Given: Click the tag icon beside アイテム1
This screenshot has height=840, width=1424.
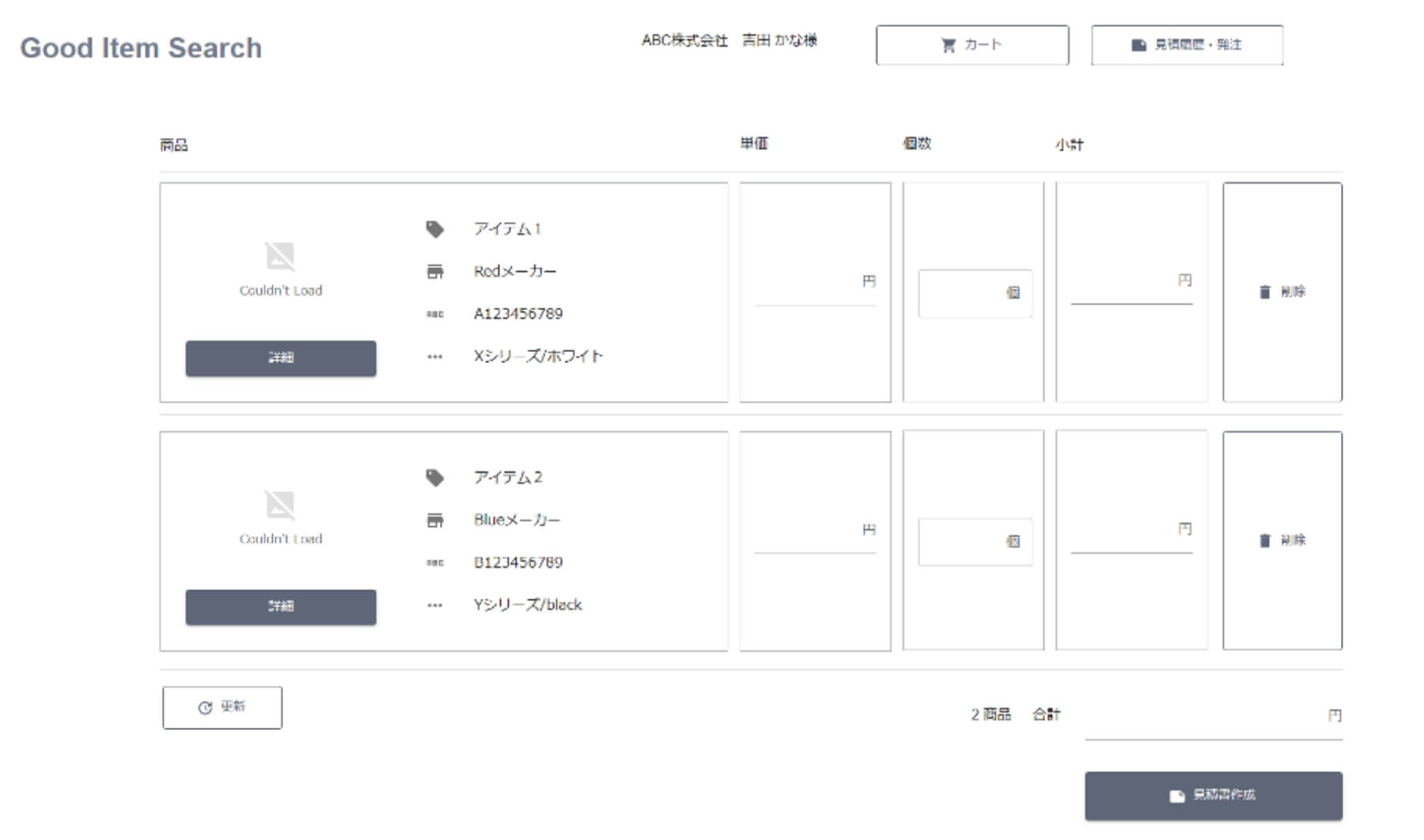Looking at the screenshot, I should (434, 229).
